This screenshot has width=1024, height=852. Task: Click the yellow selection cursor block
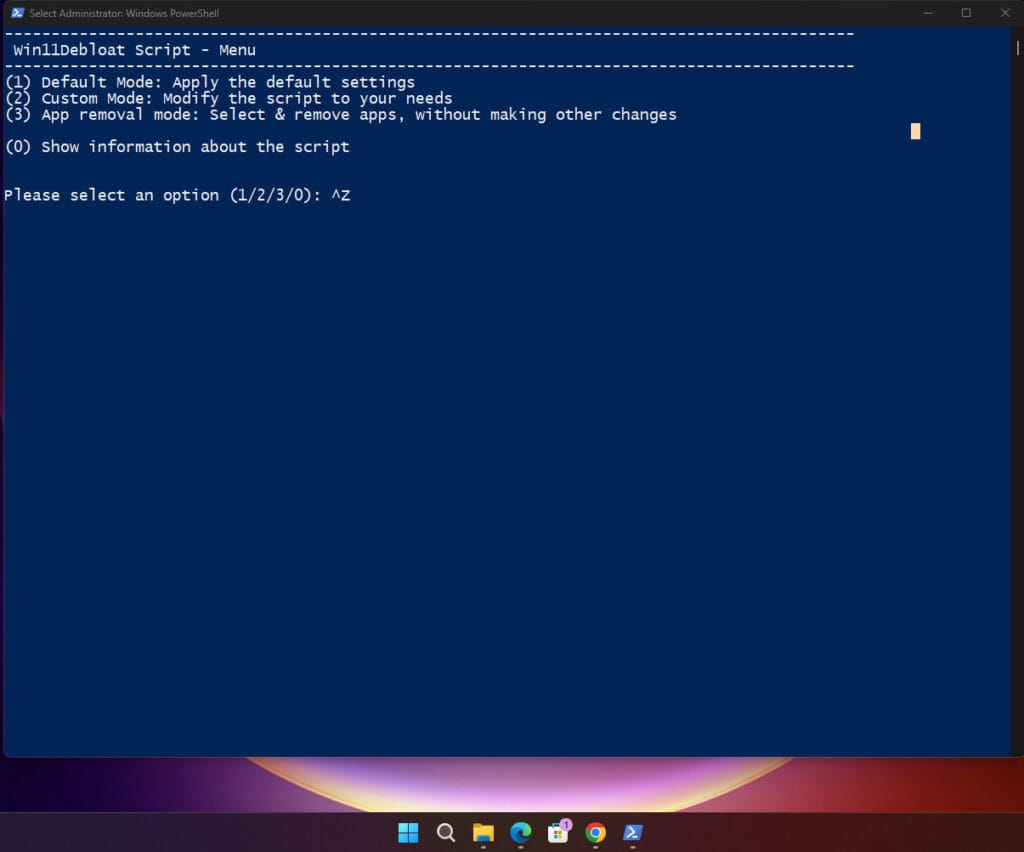pos(916,131)
